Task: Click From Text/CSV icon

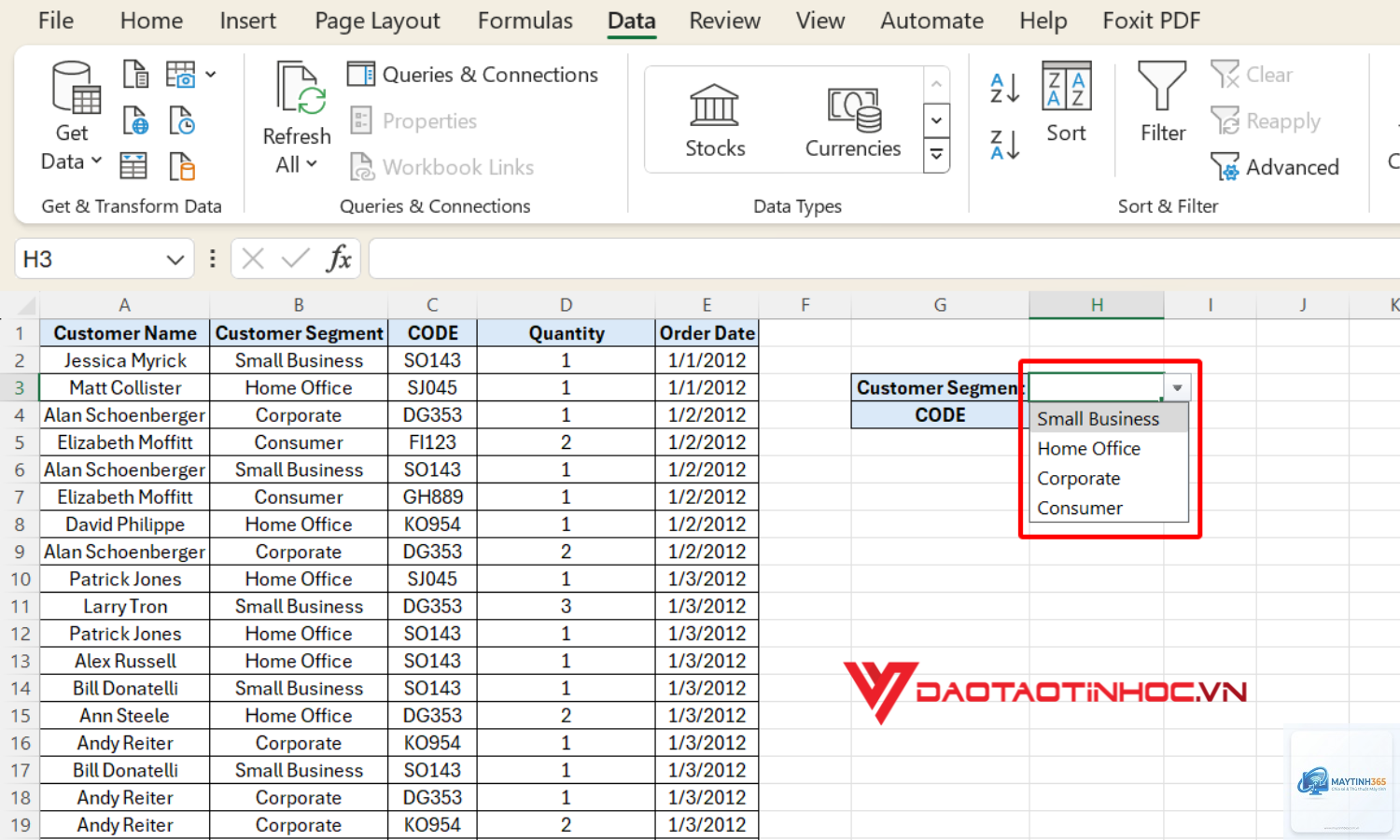Action: point(135,74)
